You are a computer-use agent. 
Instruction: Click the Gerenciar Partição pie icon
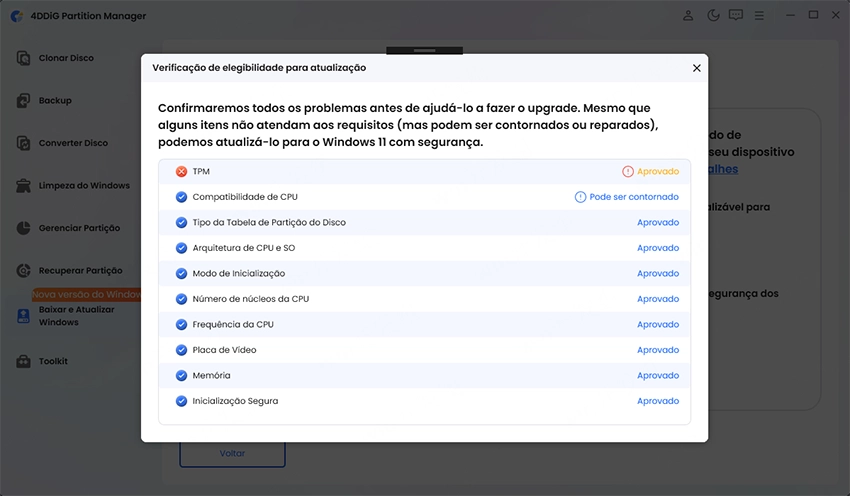[x=23, y=228]
